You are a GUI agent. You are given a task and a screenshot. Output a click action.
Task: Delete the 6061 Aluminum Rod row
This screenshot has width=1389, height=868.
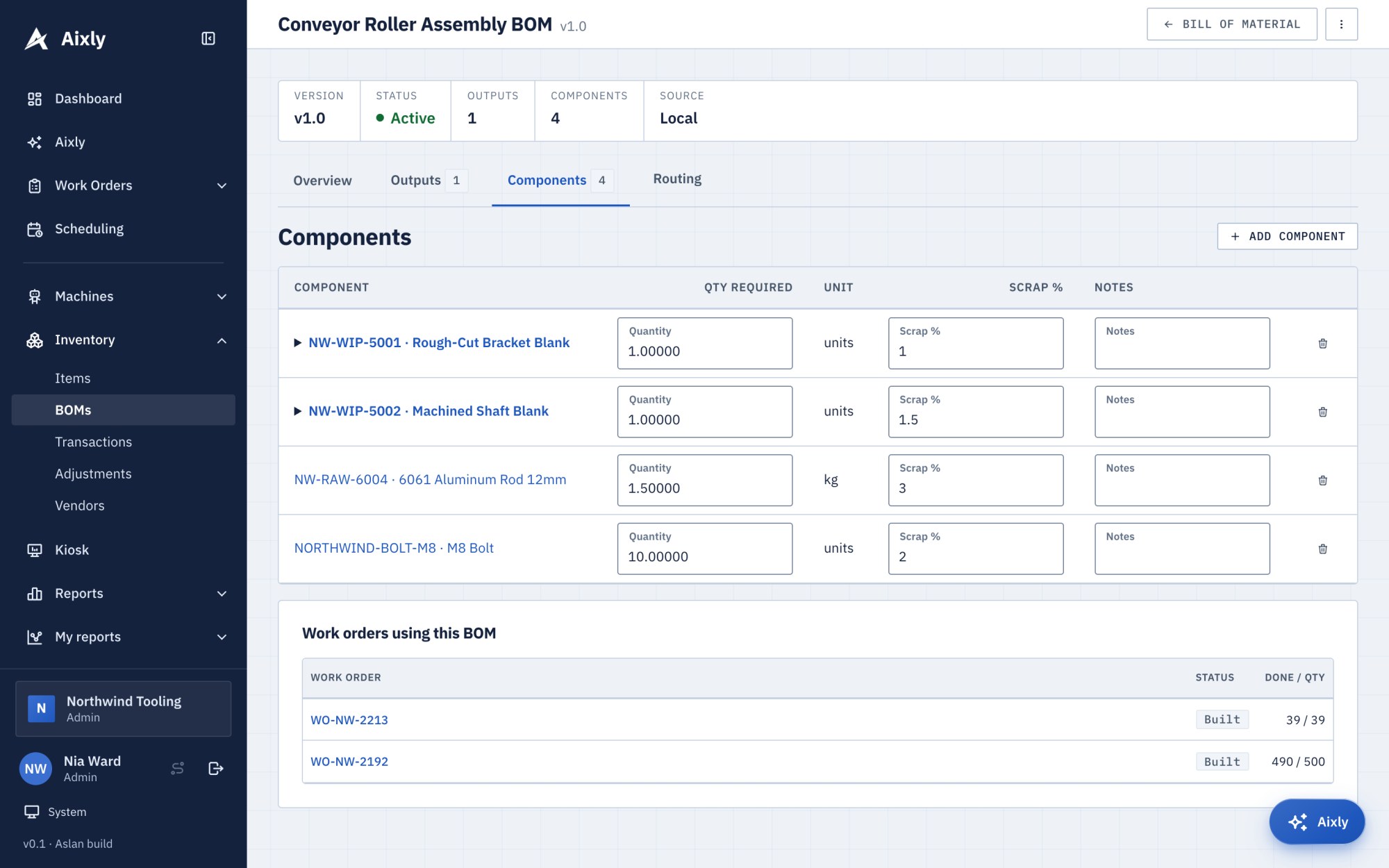pos(1322,481)
